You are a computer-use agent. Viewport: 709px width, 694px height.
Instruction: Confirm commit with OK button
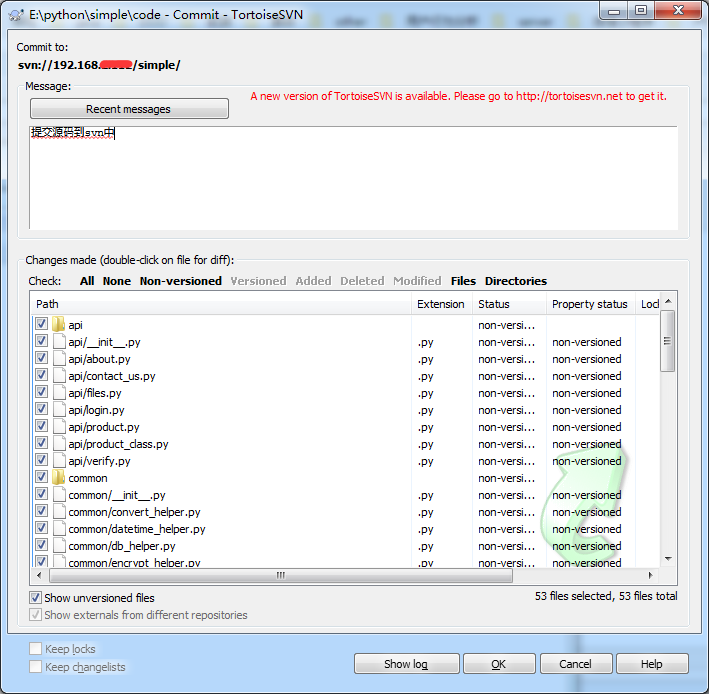(499, 664)
